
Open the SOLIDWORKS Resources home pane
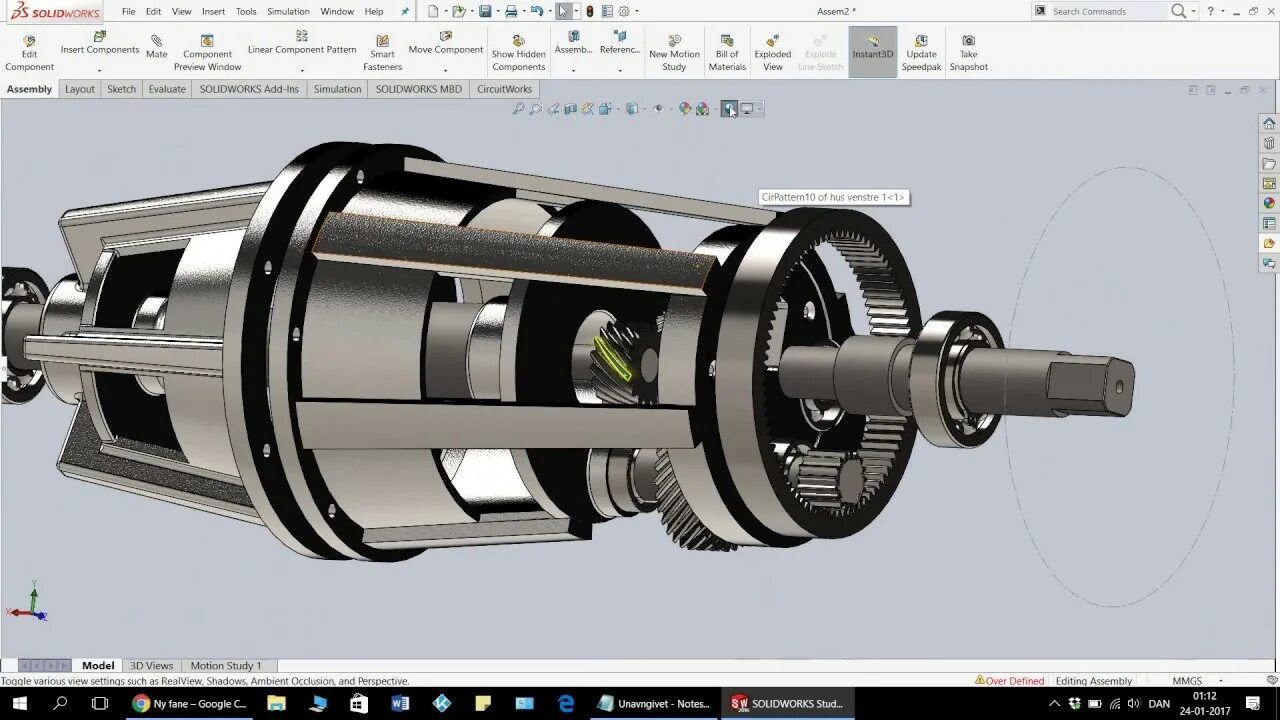click(x=1268, y=123)
